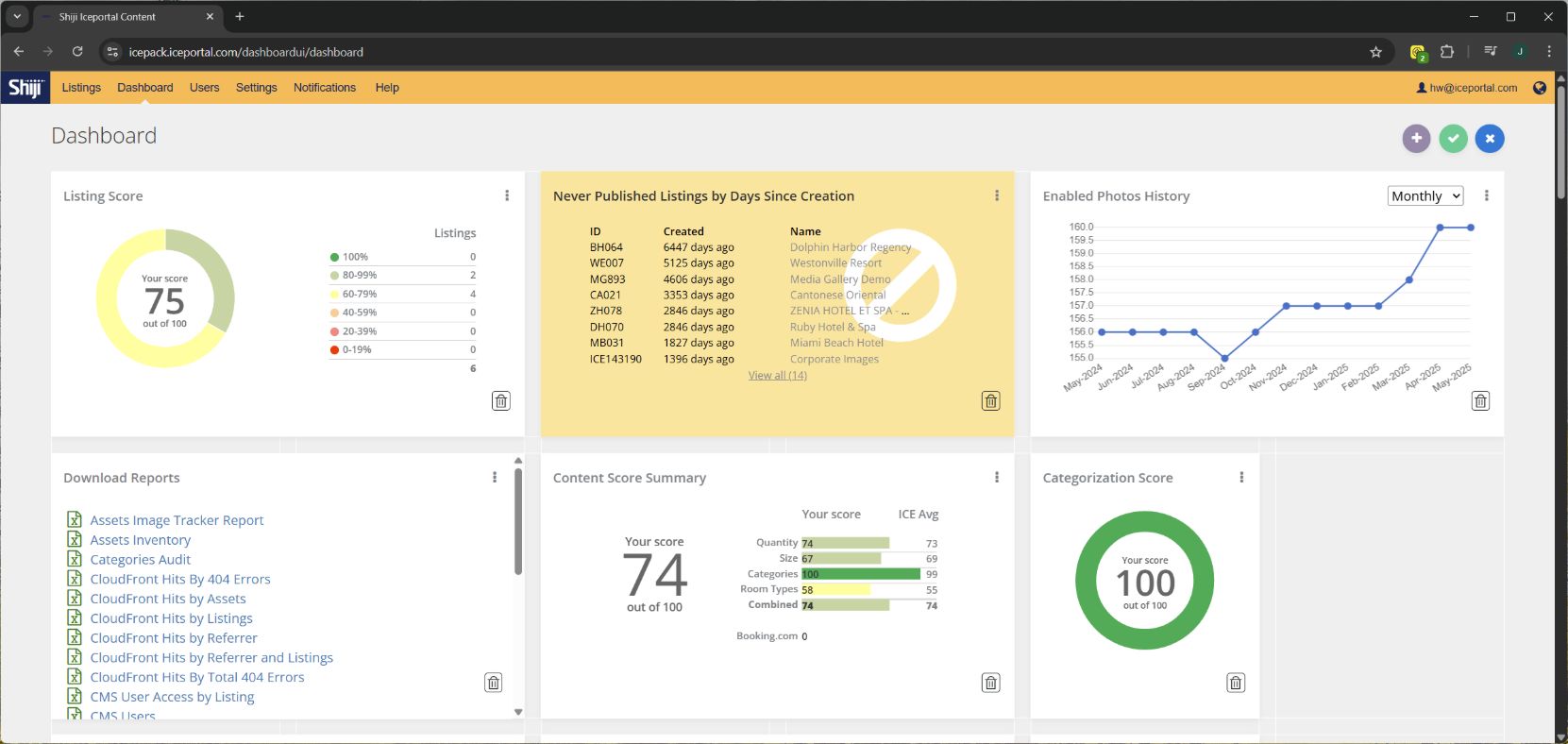Go to the Notifications menu
Screen dimensions: 1568x744
coord(325,88)
